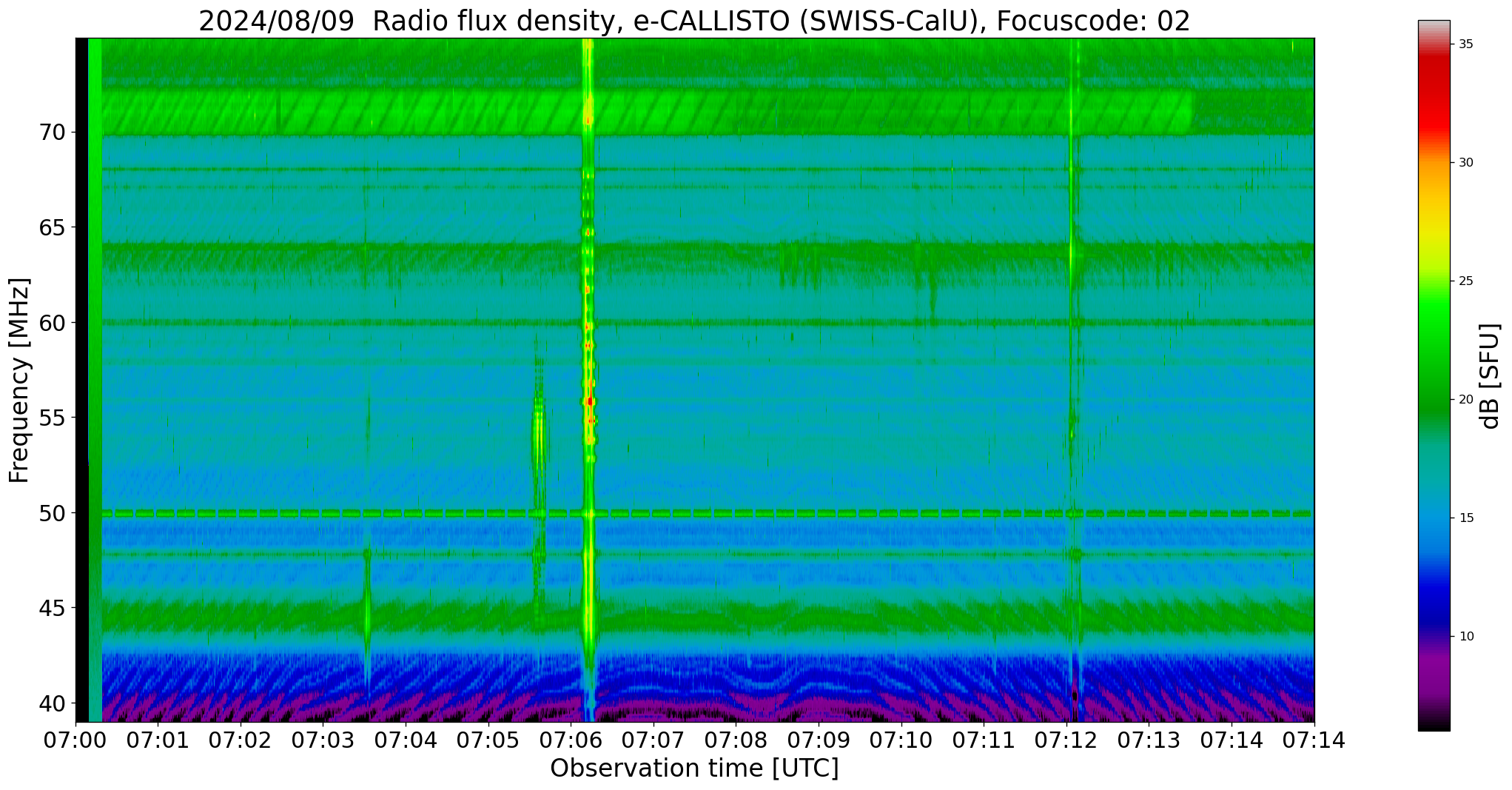Click the 50 frequency tick label
Viewport: 1512px width, 790px height.
coord(52,512)
